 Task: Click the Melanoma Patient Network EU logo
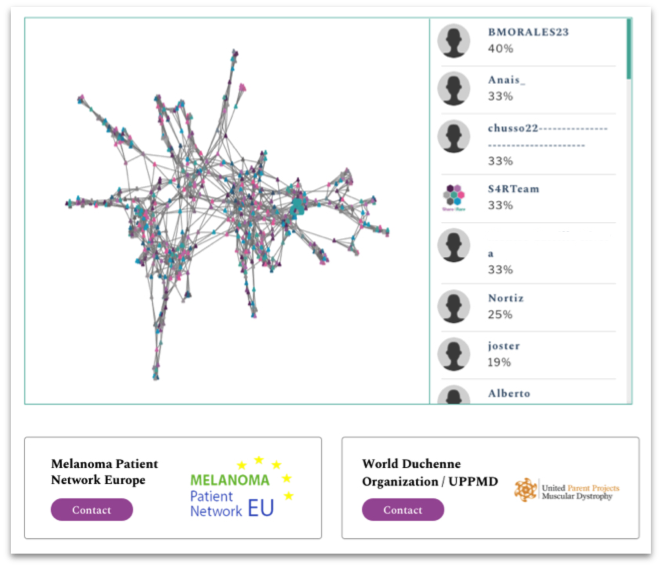pyautogui.click(x=244, y=488)
